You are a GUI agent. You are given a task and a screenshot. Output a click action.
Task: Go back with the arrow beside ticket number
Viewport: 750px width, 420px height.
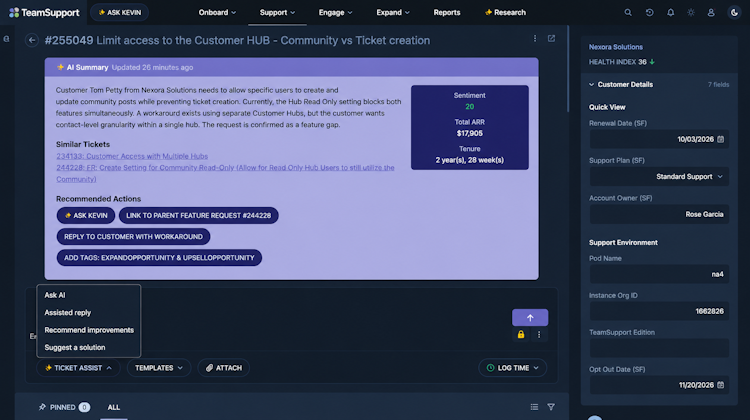(32, 40)
